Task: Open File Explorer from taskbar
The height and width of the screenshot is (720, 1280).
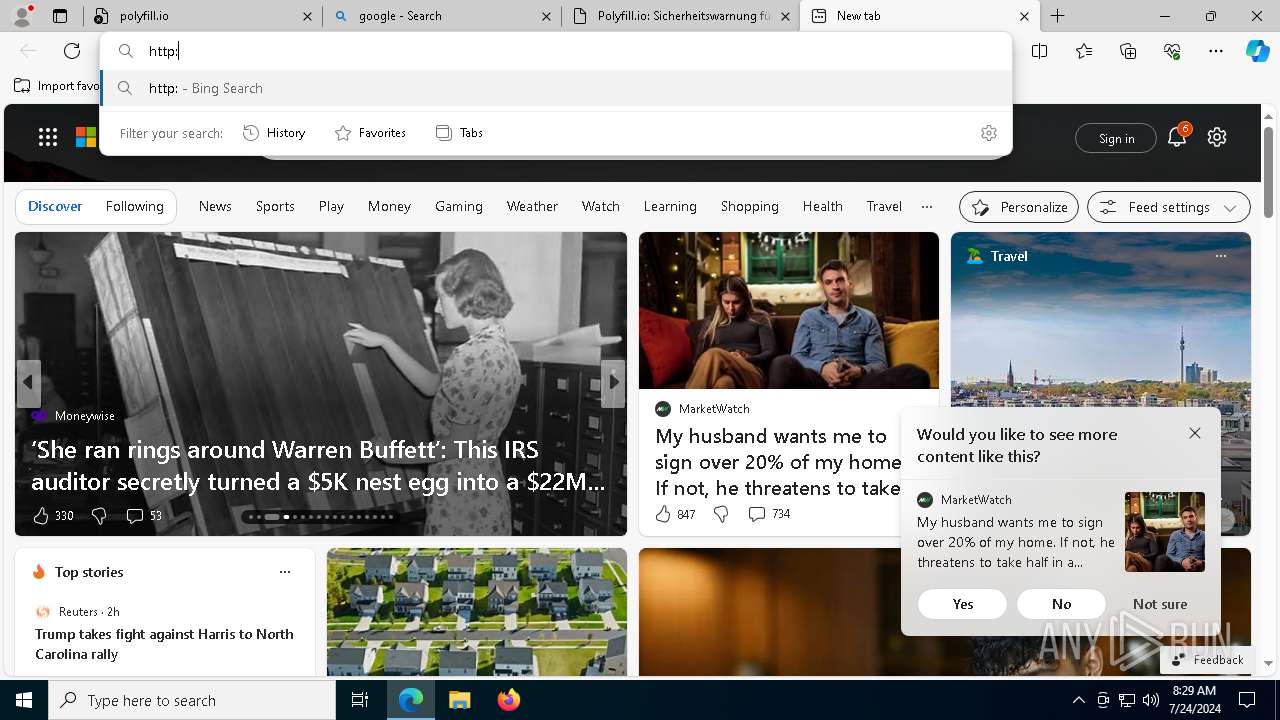Action: tap(459, 700)
